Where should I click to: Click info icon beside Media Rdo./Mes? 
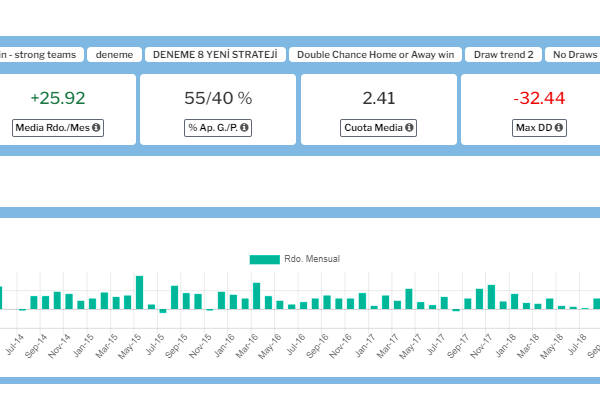point(96,127)
